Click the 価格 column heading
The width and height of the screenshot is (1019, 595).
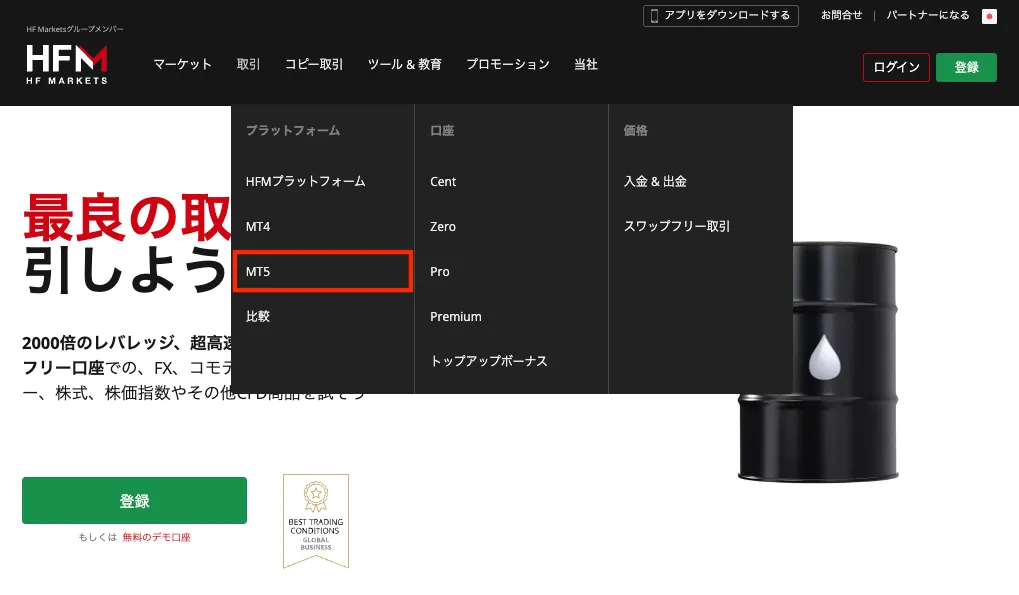(x=636, y=130)
